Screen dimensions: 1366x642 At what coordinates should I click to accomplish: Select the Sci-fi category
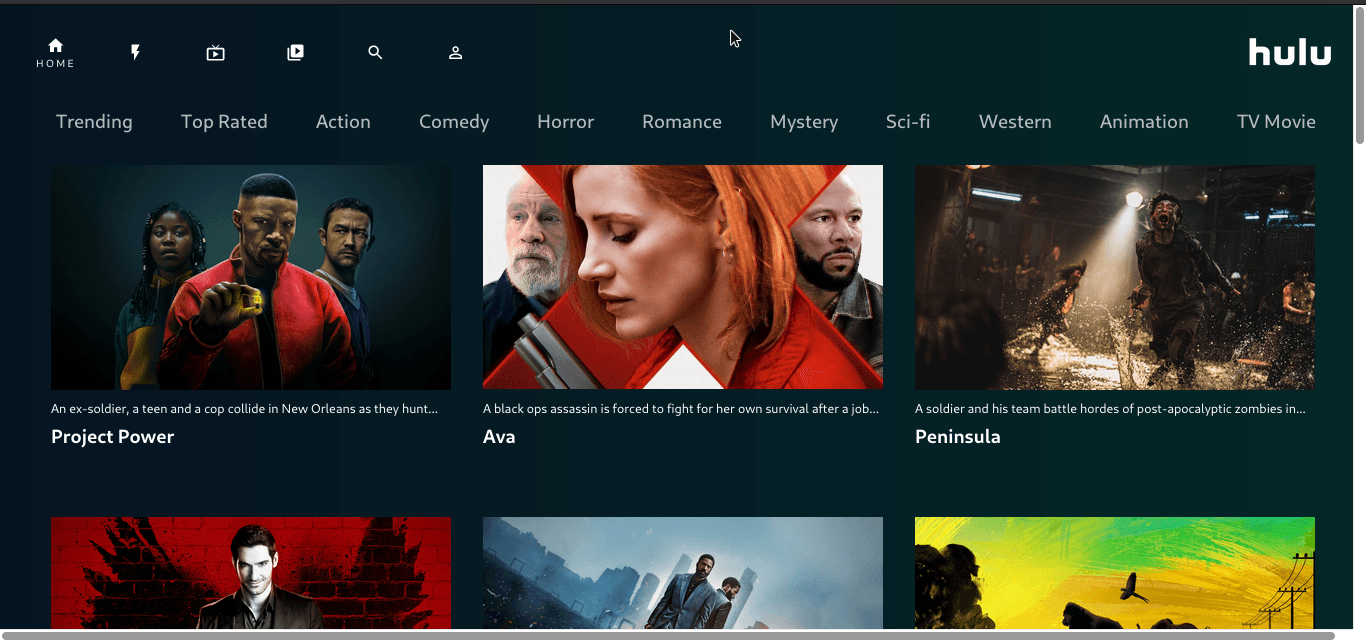[908, 122]
